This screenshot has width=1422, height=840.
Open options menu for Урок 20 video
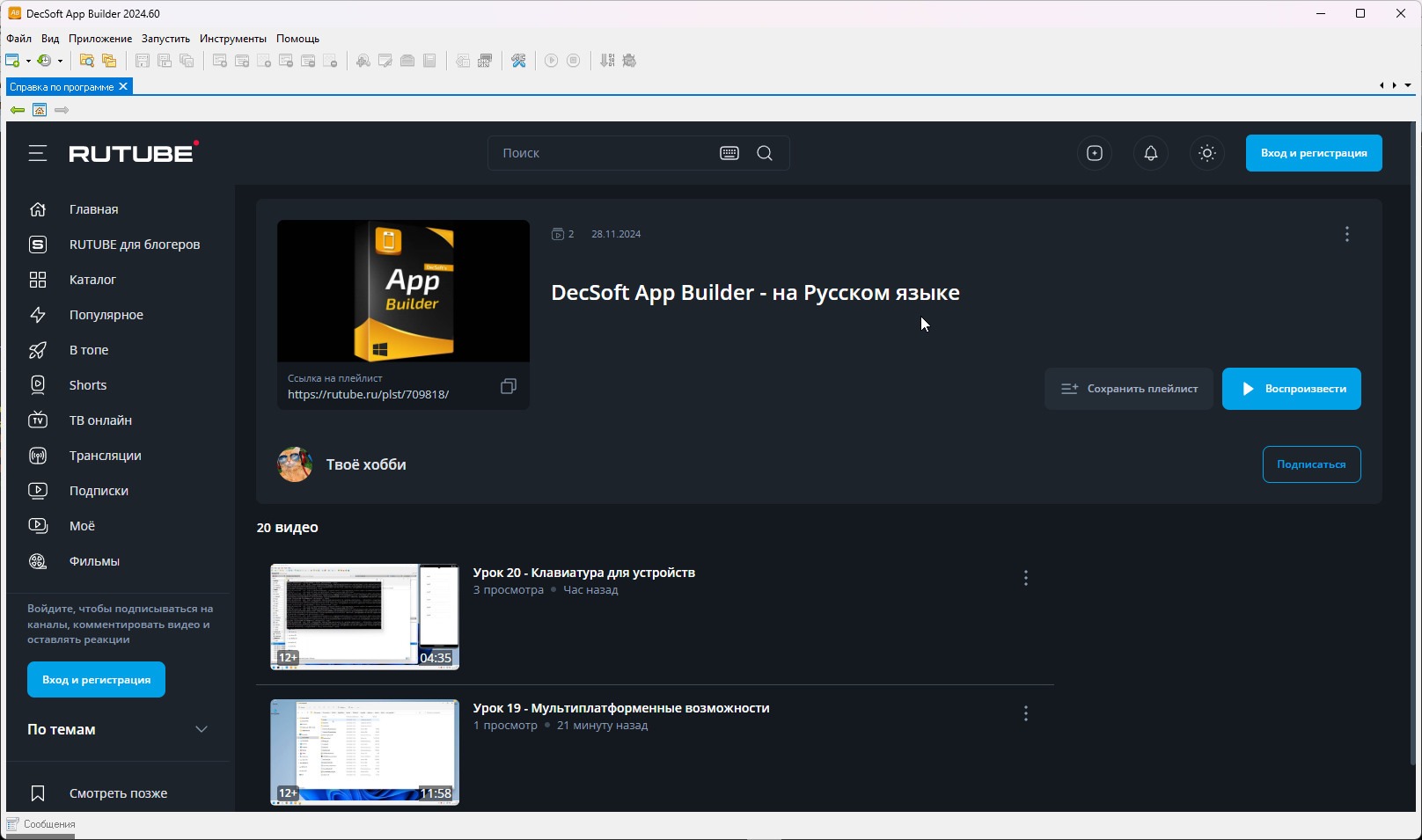pyautogui.click(x=1025, y=578)
